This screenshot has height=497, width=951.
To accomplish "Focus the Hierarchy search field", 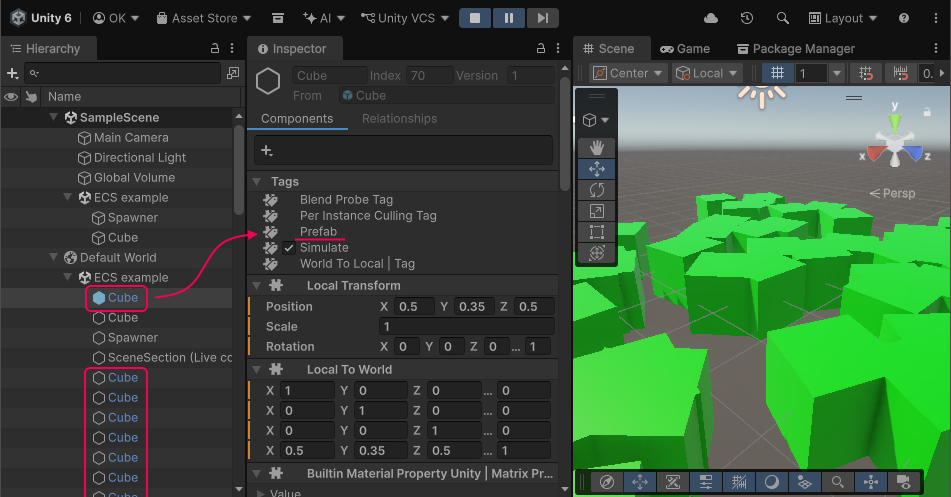I will 123,73.
